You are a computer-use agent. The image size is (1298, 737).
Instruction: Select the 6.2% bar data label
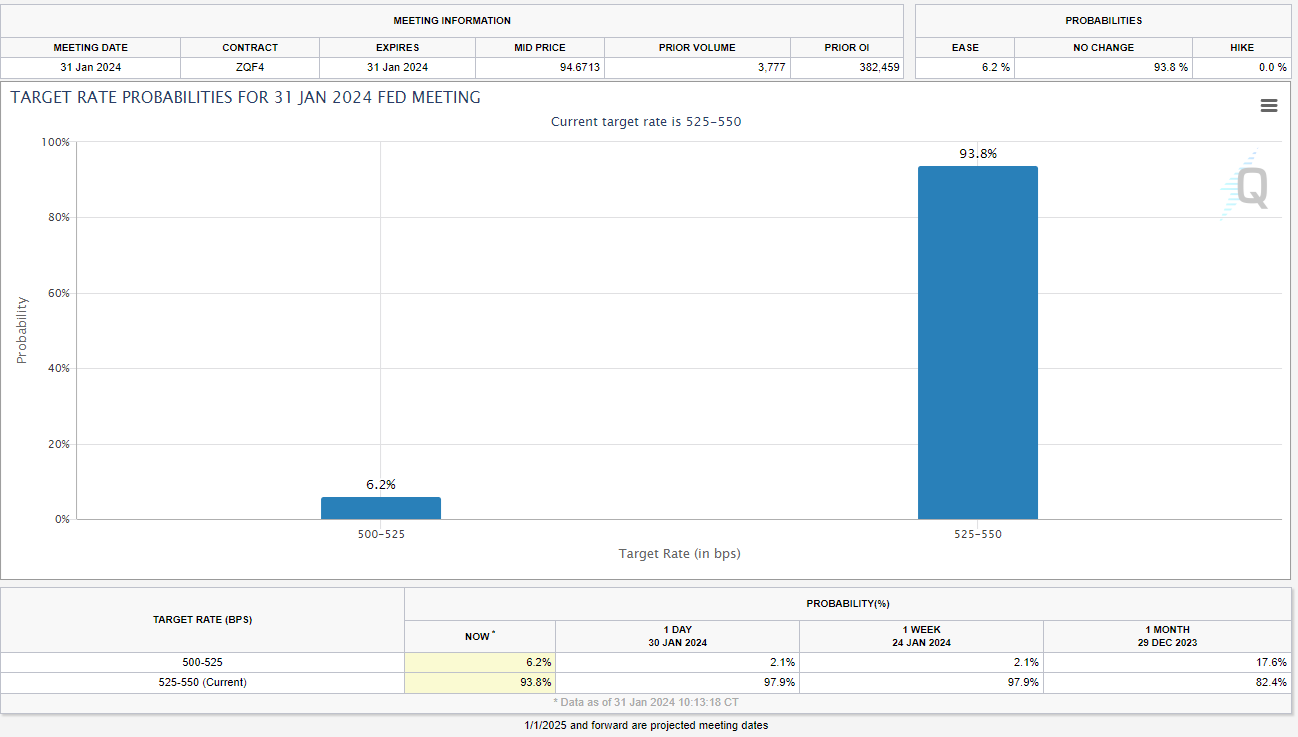point(381,484)
